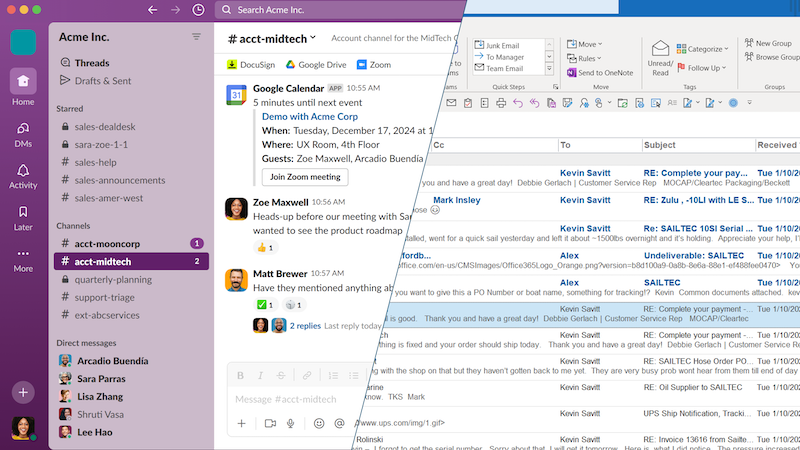
Task: Toggle the green checkmark reaction on Matt's message
Action: pos(264,304)
